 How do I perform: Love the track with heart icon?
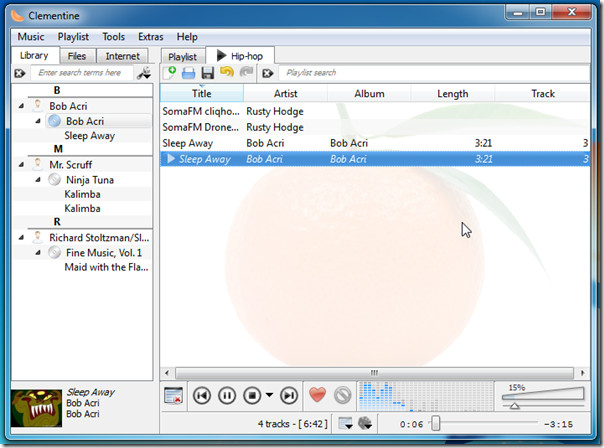tap(317, 395)
